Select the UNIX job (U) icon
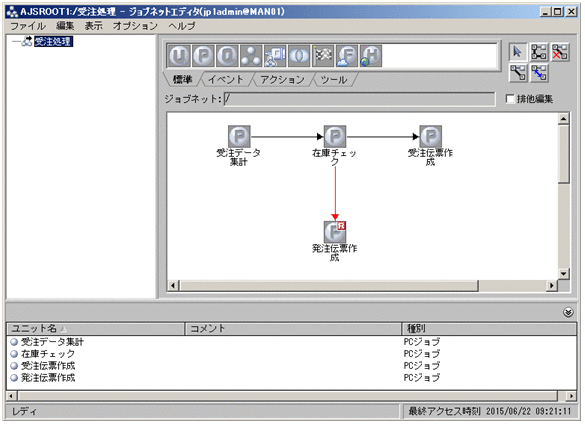Screen dimensions: 585x425 coord(179,56)
